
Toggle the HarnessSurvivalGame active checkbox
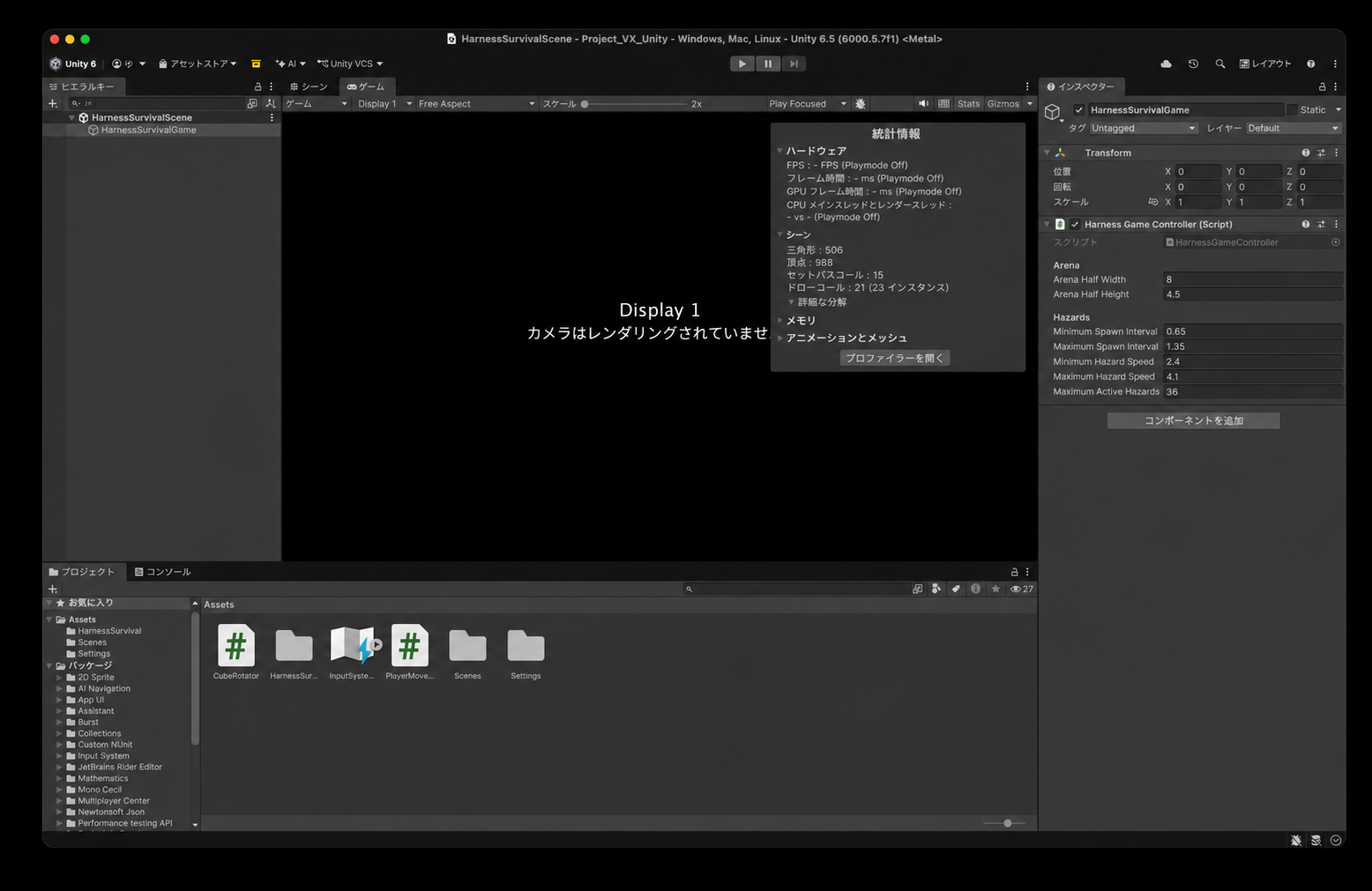[1078, 109]
